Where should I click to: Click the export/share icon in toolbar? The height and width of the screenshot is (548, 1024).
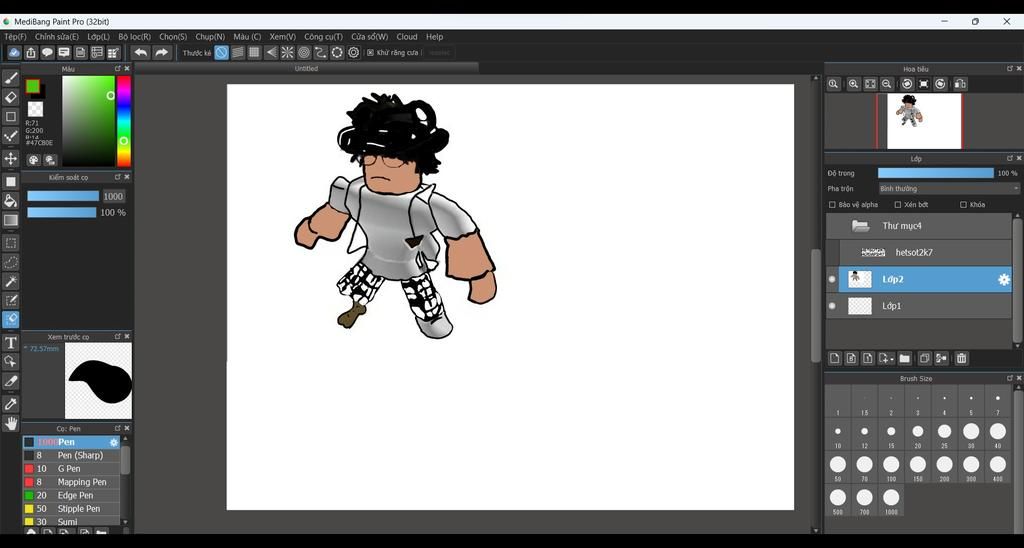pos(31,52)
